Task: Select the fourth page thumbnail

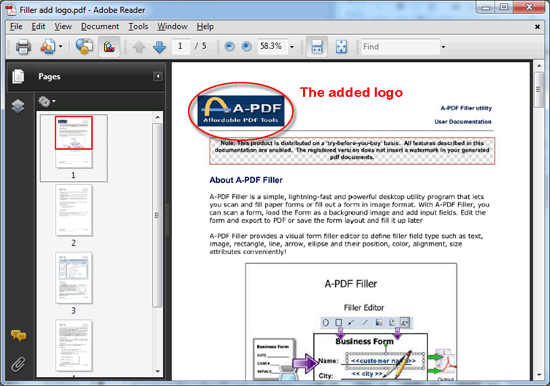Action: [x=74, y=346]
